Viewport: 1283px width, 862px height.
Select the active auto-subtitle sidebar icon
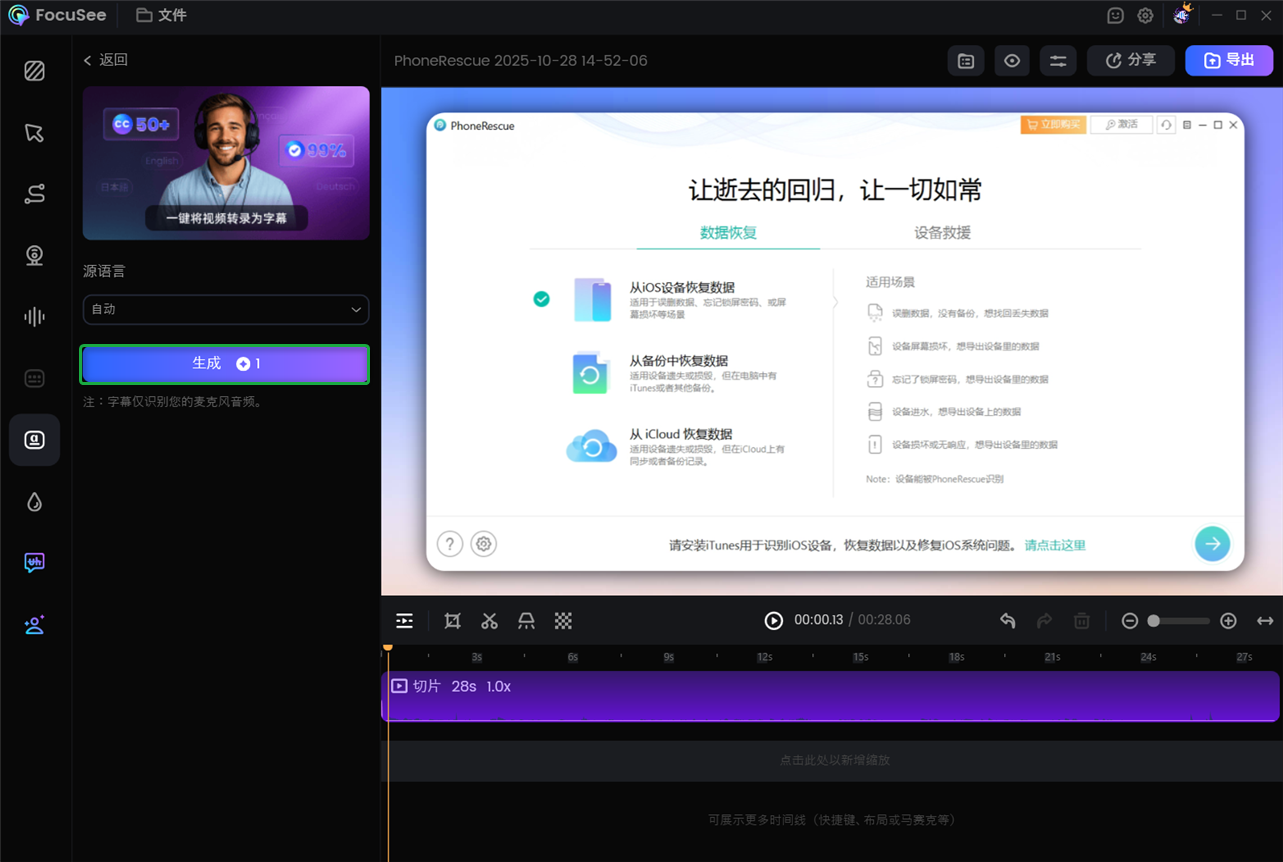click(35, 440)
